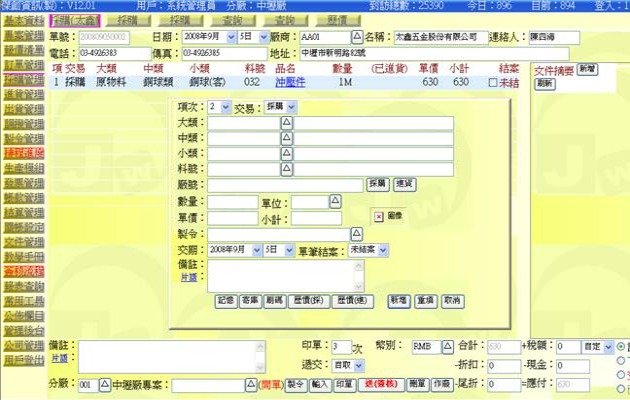Click the triangle lookup icon beside 小類 field
The height and width of the screenshot is (400, 630).
tap(287, 154)
